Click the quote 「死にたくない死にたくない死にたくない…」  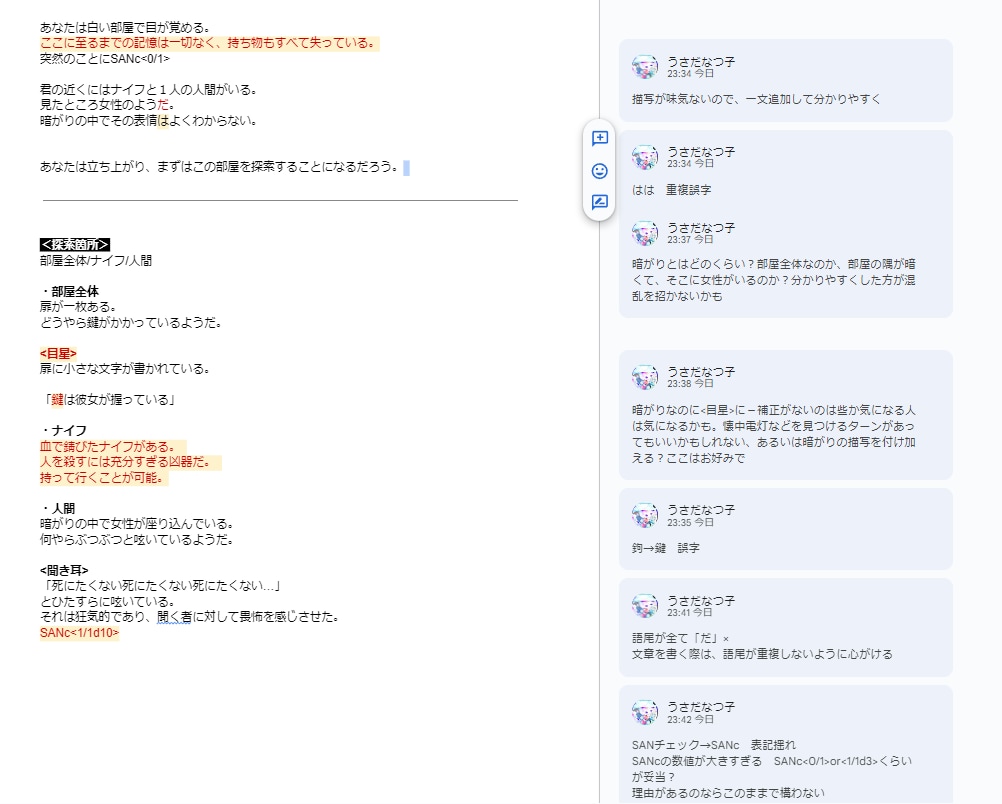point(161,586)
